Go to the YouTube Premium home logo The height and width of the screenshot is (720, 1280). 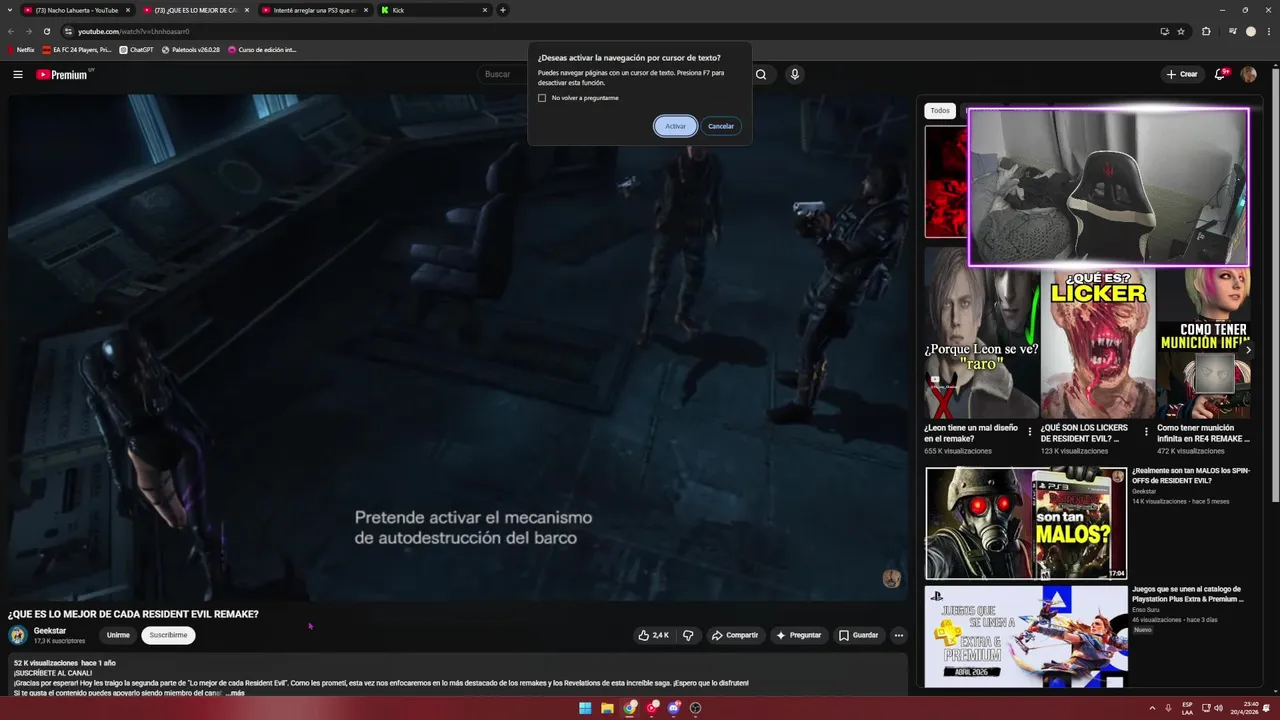(x=63, y=74)
